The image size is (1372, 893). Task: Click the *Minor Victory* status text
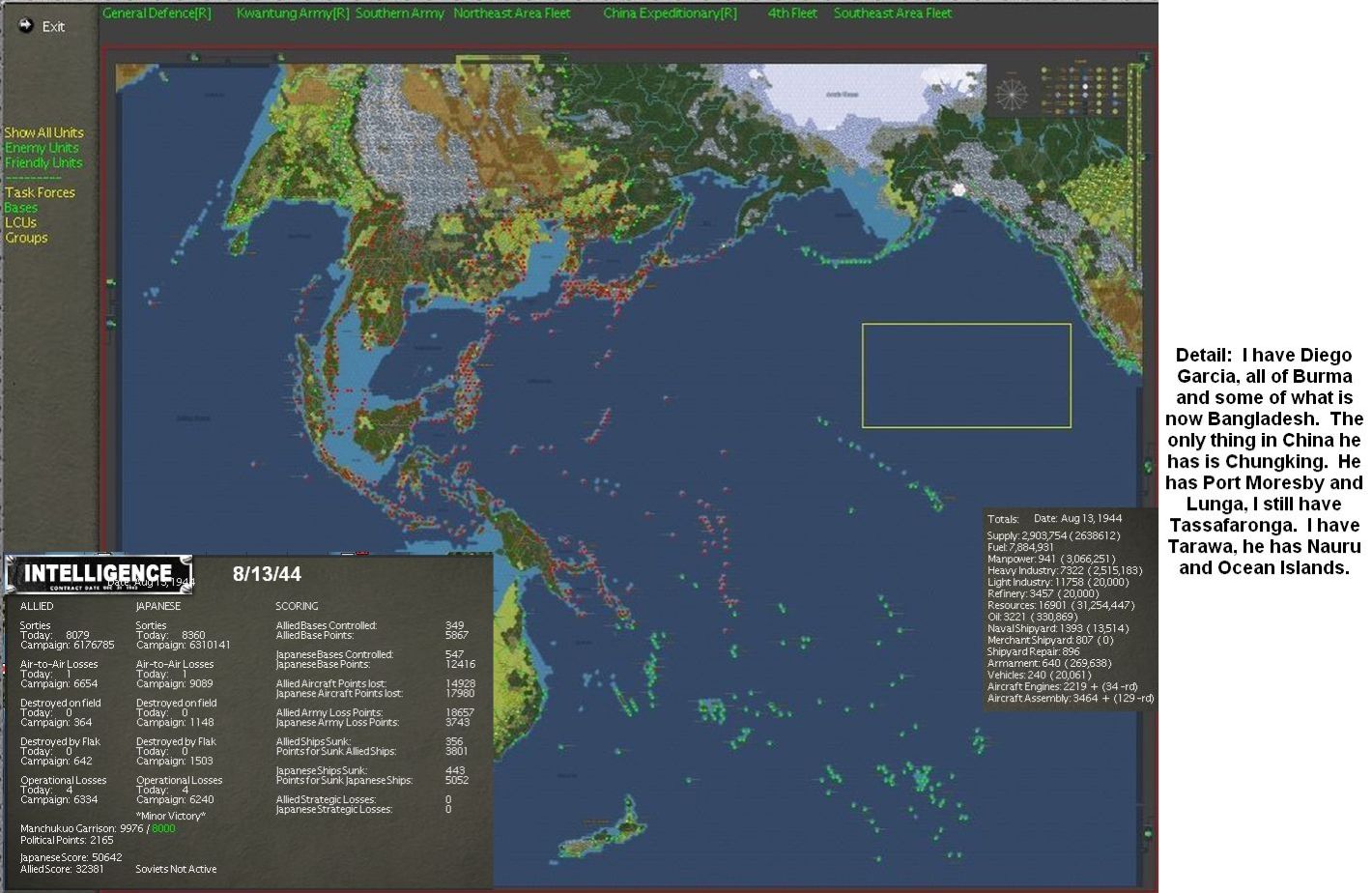pos(170,817)
